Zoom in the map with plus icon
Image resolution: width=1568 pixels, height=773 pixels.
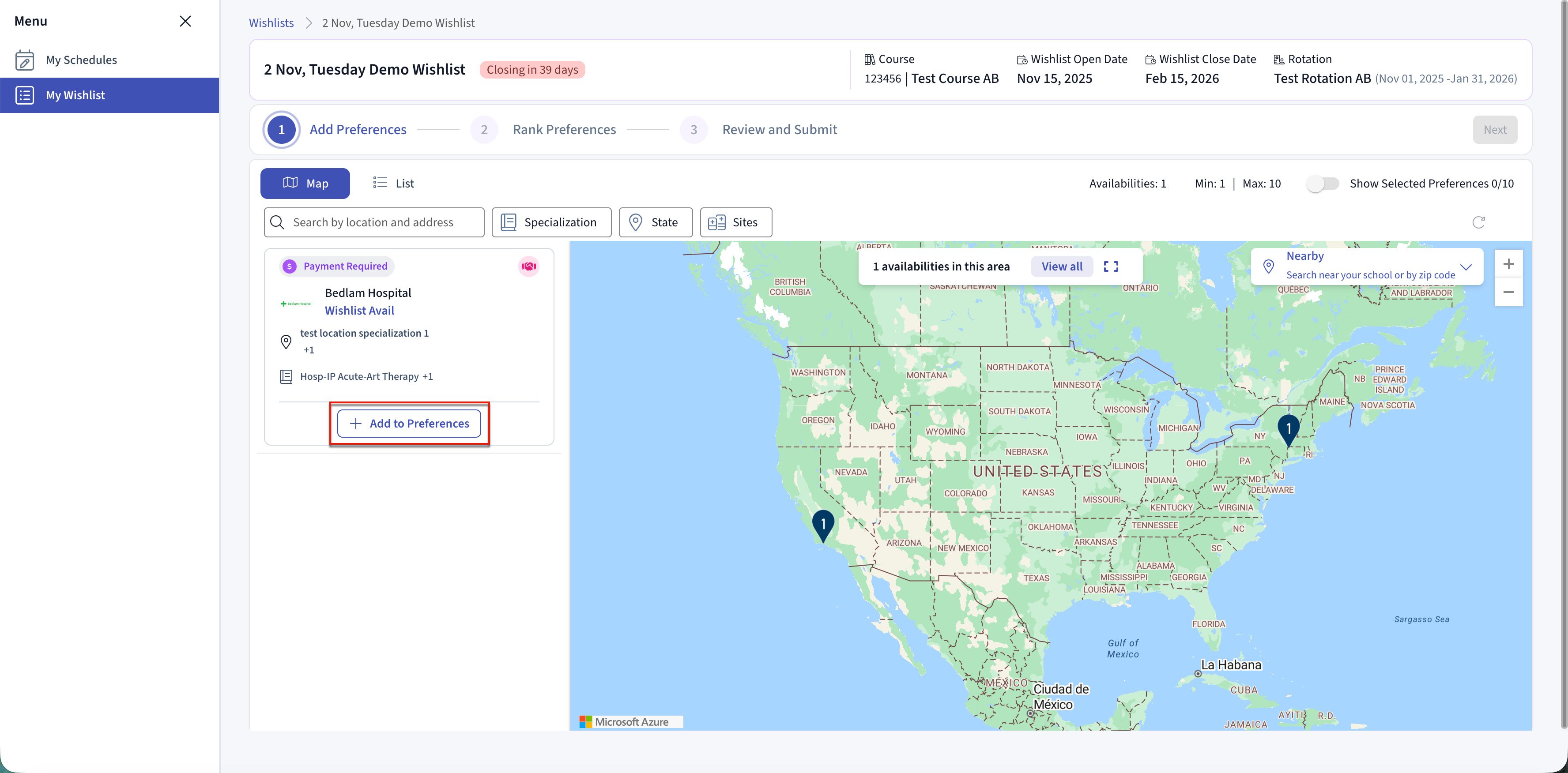1508,264
